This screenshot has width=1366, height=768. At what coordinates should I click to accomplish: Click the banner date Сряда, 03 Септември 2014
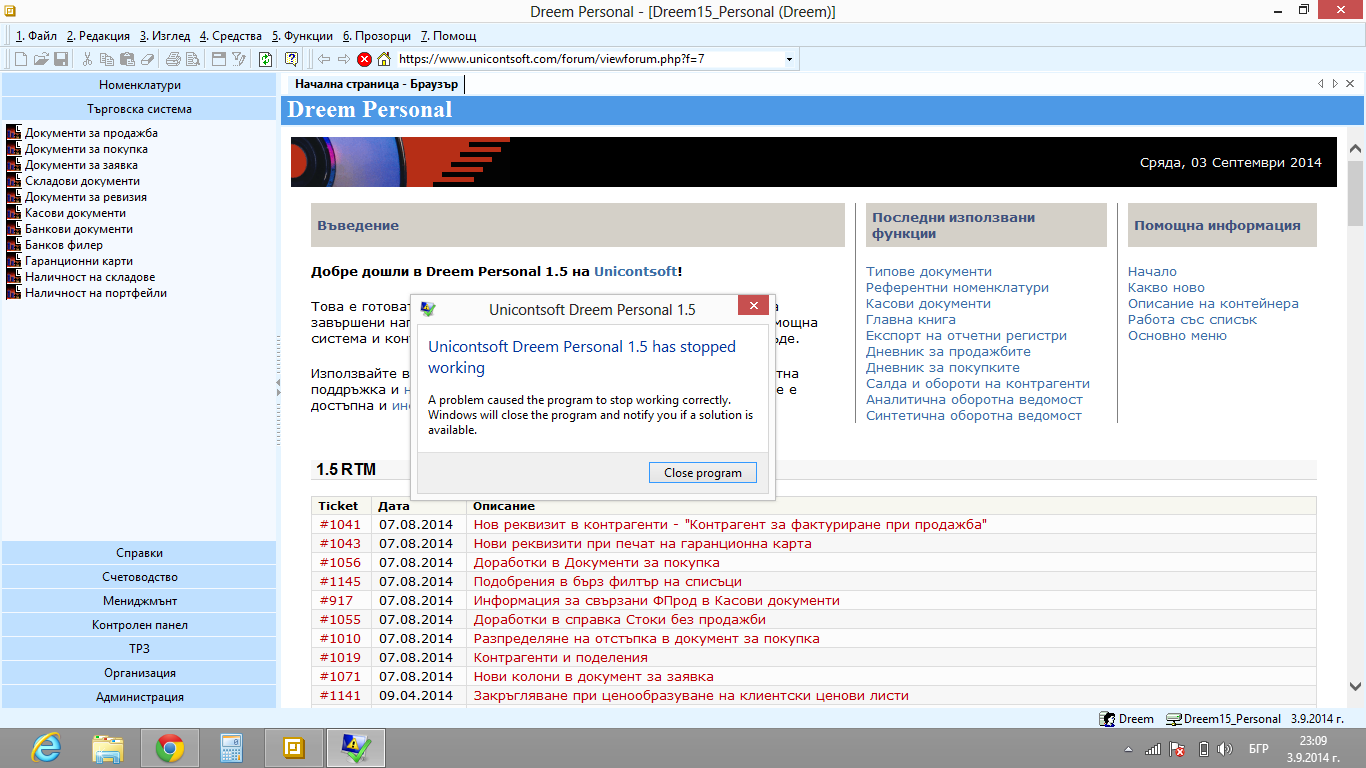click(1231, 163)
